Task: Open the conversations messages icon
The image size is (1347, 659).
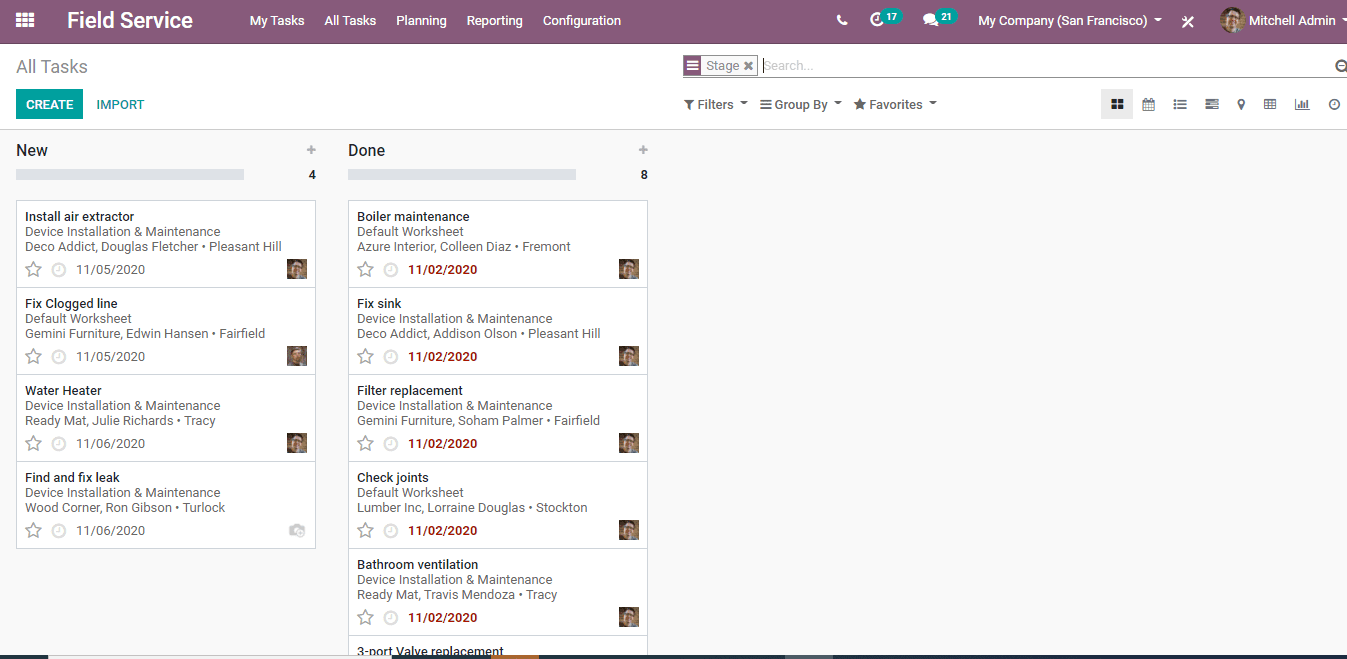Action: tap(931, 20)
